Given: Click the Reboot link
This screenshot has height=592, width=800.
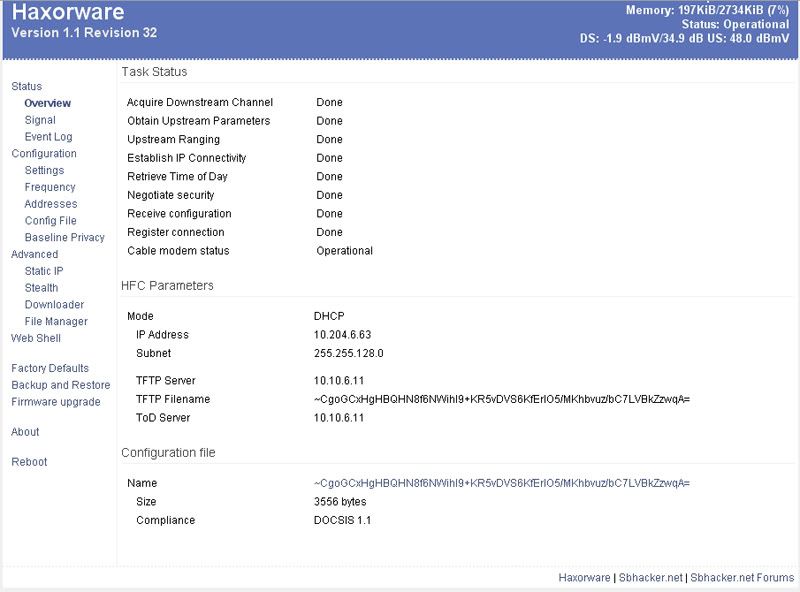Looking at the screenshot, I should (29, 462).
